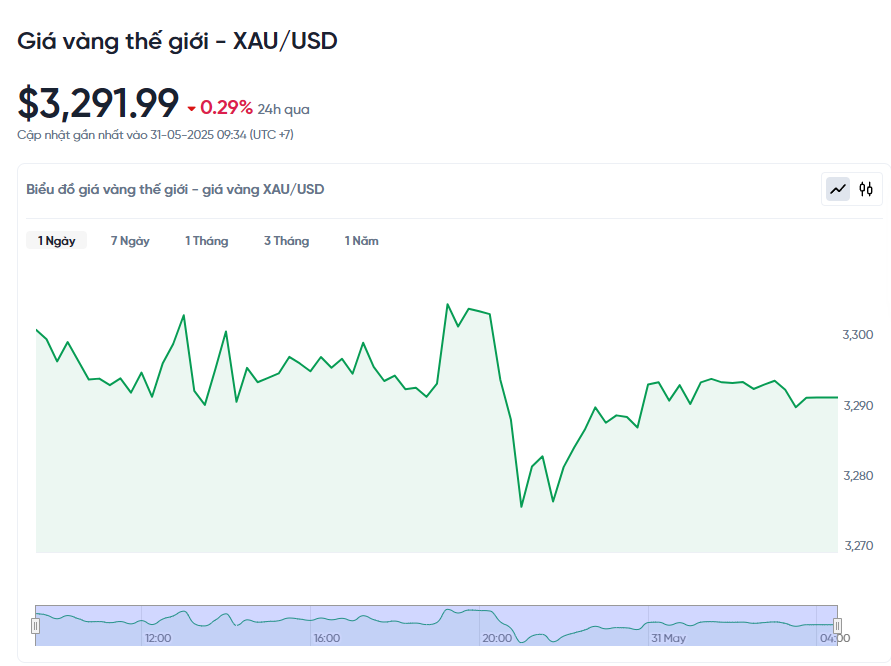Click the 20:00 label in navigator
The image size is (891, 666).
pos(497,638)
